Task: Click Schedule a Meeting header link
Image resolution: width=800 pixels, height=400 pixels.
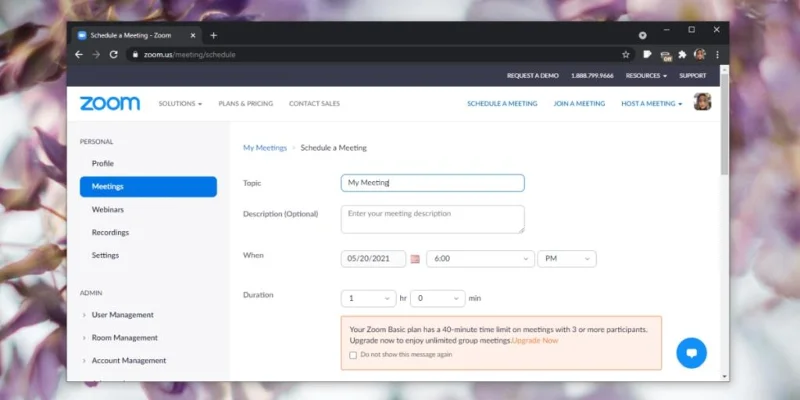Action: pyautogui.click(x=502, y=104)
